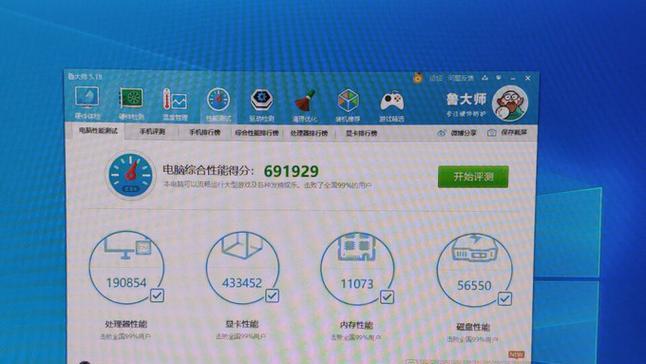Viewport: 646px width, 364px height.
Task: Click the 微博分享 share link
Action: [x=457, y=133]
